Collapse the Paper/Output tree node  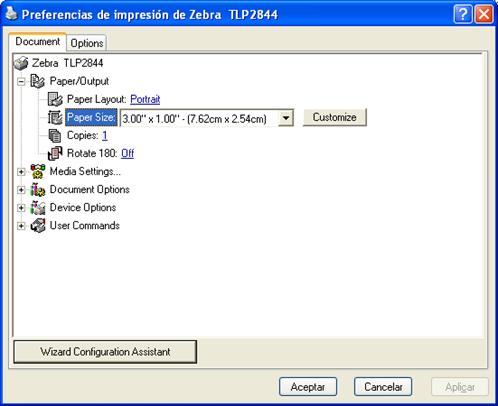pos(21,81)
